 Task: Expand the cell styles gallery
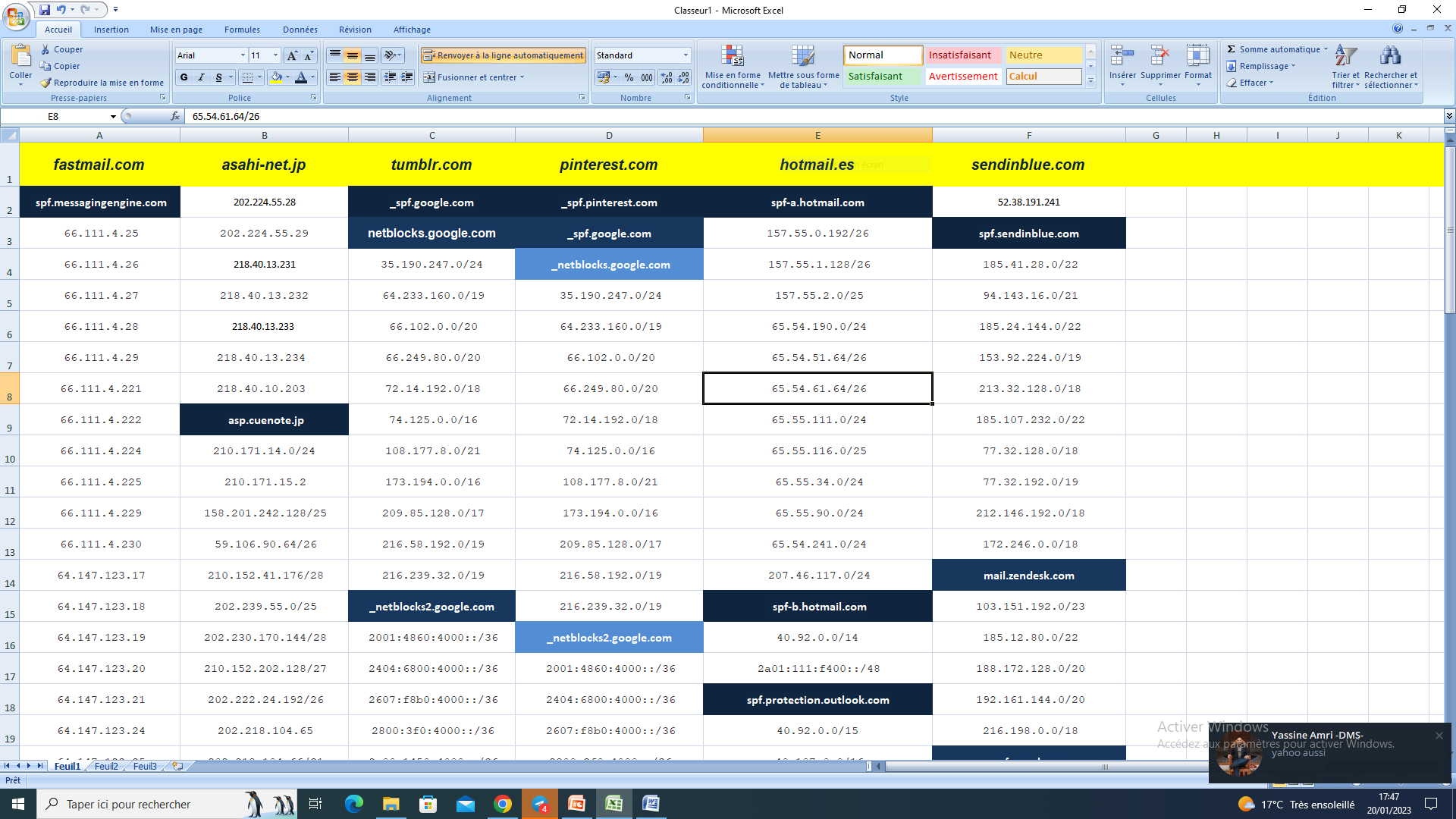(x=1091, y=81)
